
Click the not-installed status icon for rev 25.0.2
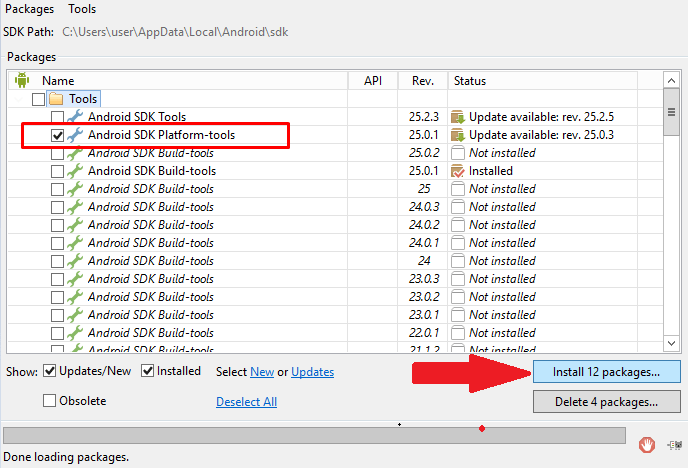coord(458,153)
